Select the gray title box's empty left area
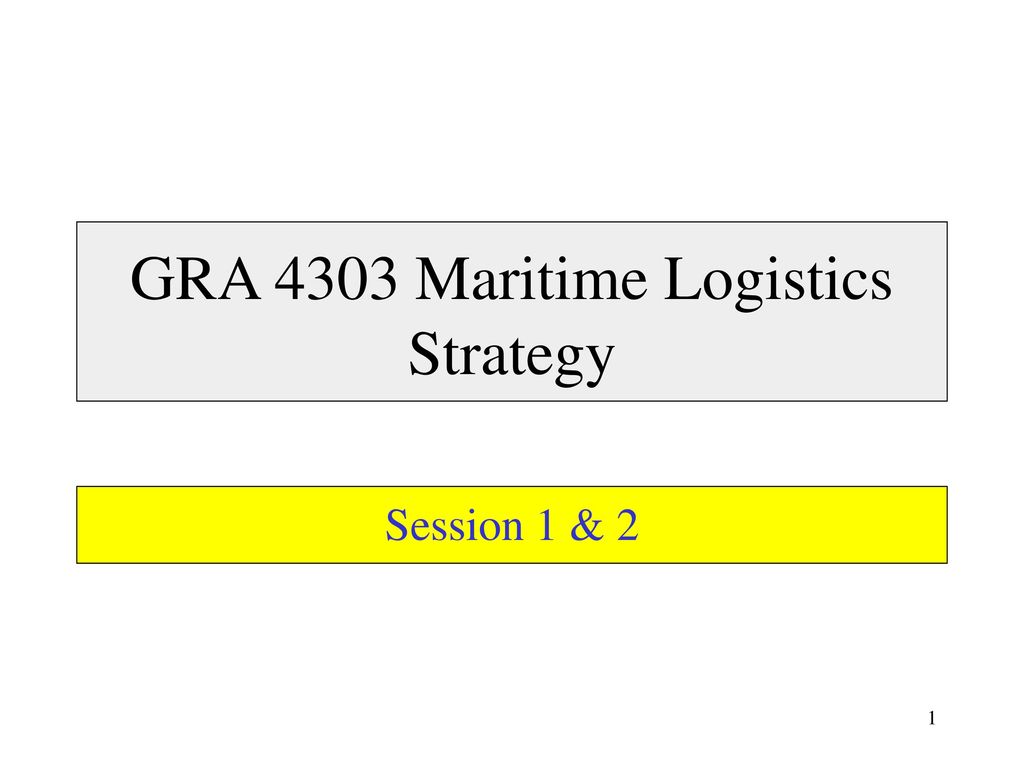 pyautogui.click(x=103, y=312)
